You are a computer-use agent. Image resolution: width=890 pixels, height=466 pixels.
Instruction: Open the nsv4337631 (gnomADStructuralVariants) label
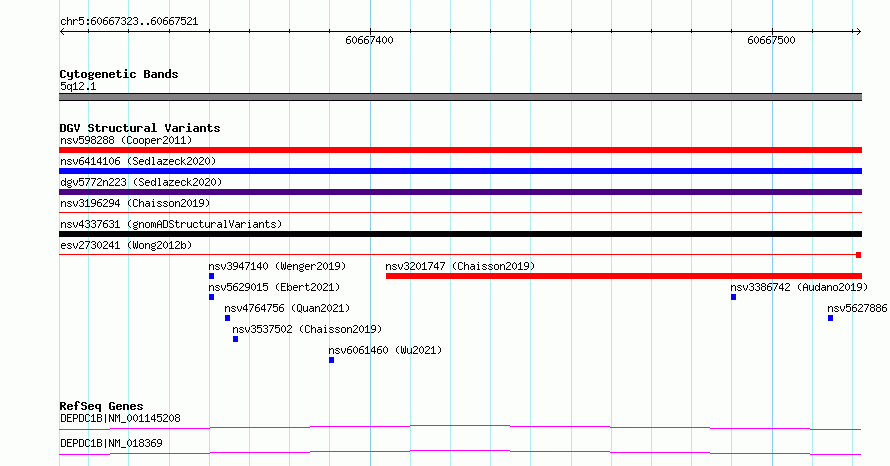tap(171, 224)
